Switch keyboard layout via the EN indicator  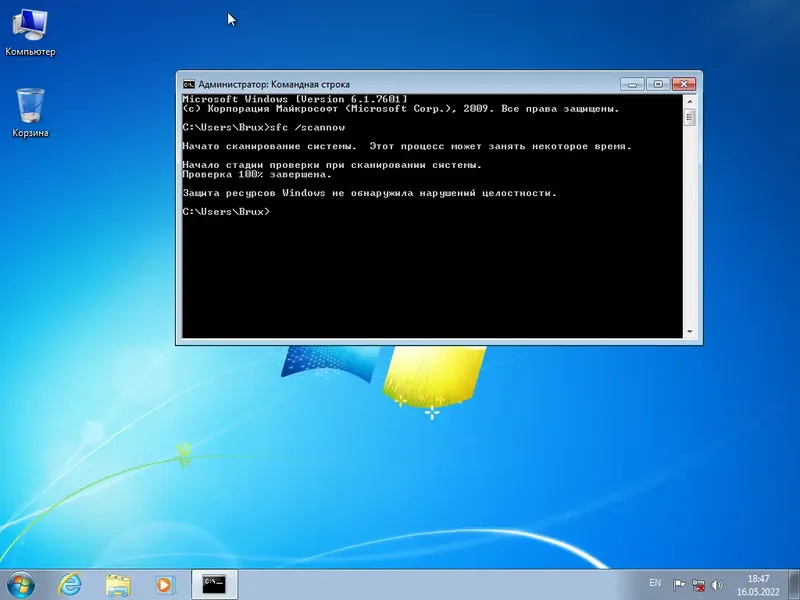(655, 583)
